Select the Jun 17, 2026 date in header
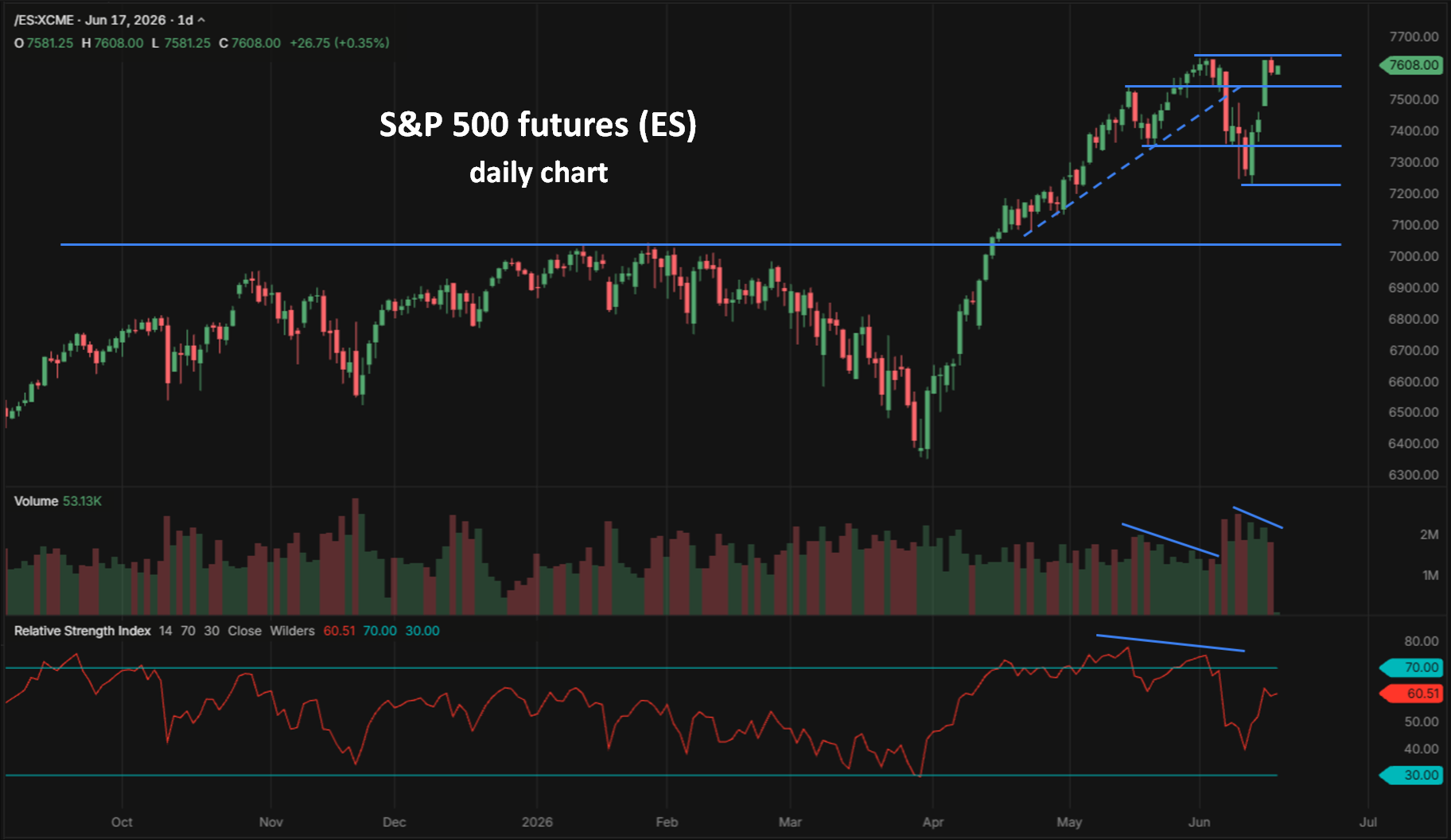Screen dimensions: 1451x840 pos(126,20)
